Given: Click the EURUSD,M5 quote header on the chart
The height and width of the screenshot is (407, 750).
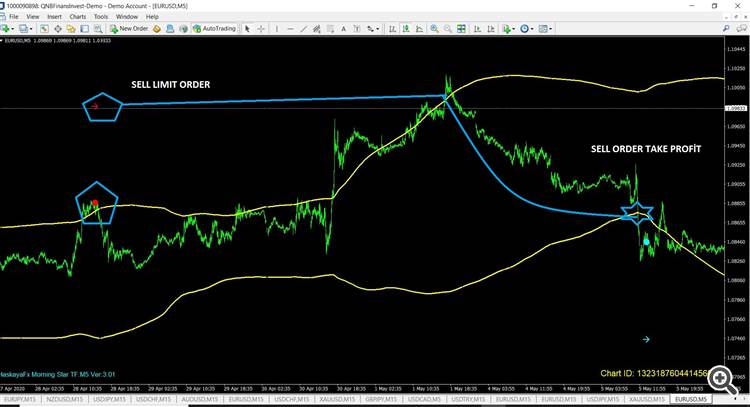Looking at the screenshot, I should 57,41.
